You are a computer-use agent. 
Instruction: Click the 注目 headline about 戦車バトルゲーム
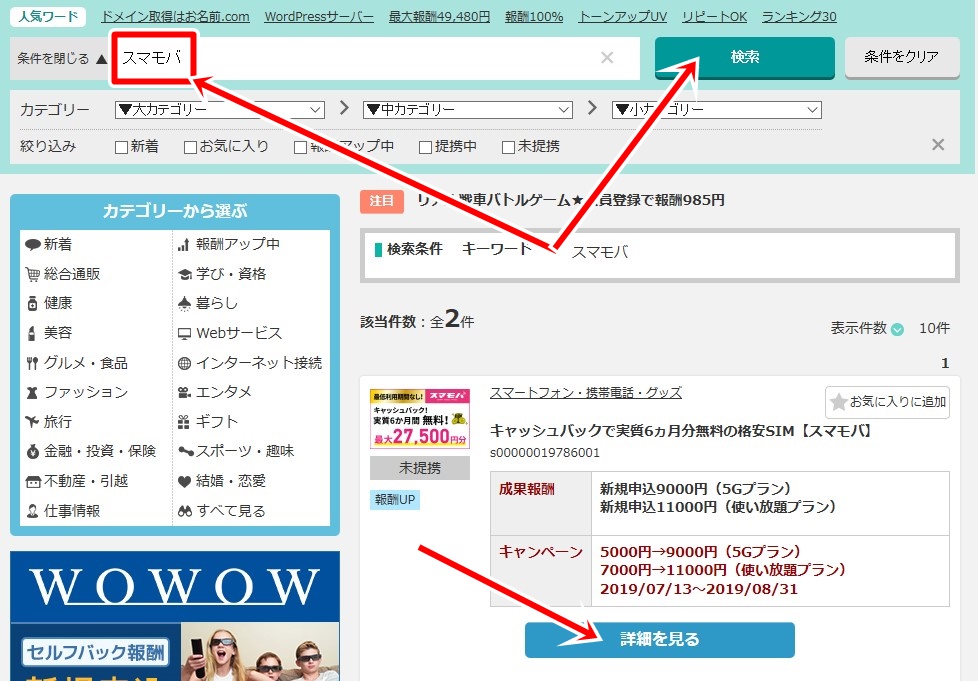570,200
